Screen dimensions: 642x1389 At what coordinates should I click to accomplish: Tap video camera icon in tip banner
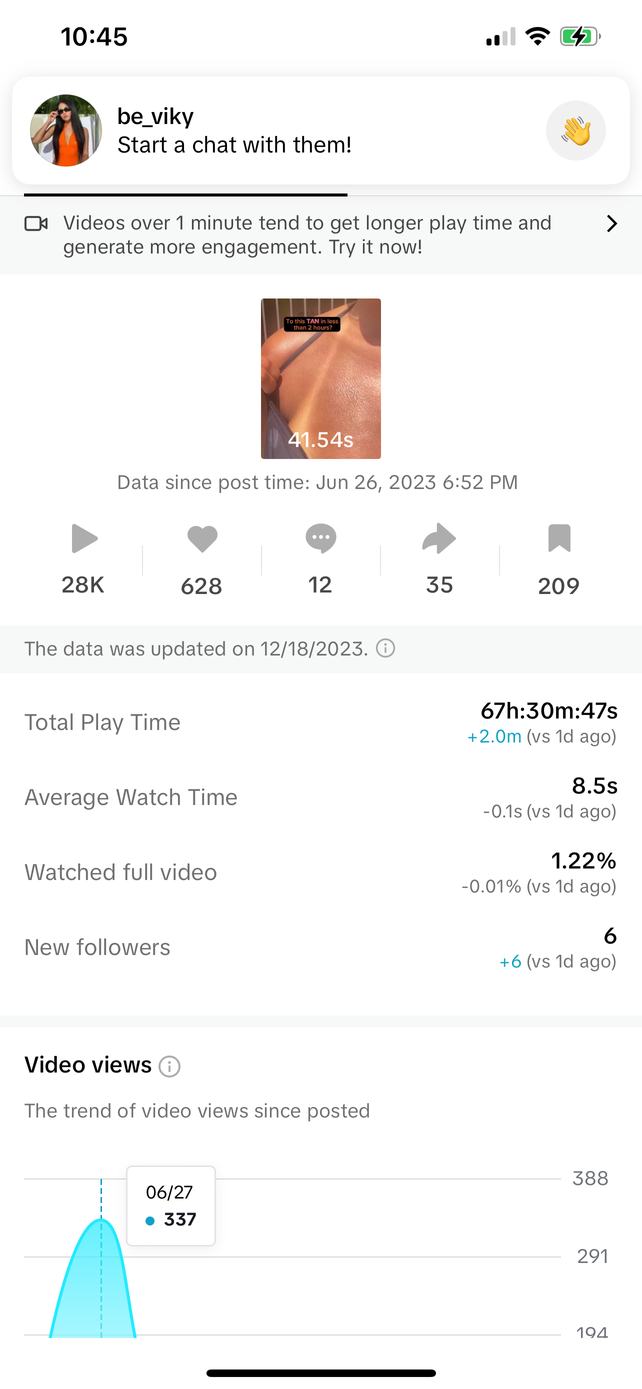(36, 224)
